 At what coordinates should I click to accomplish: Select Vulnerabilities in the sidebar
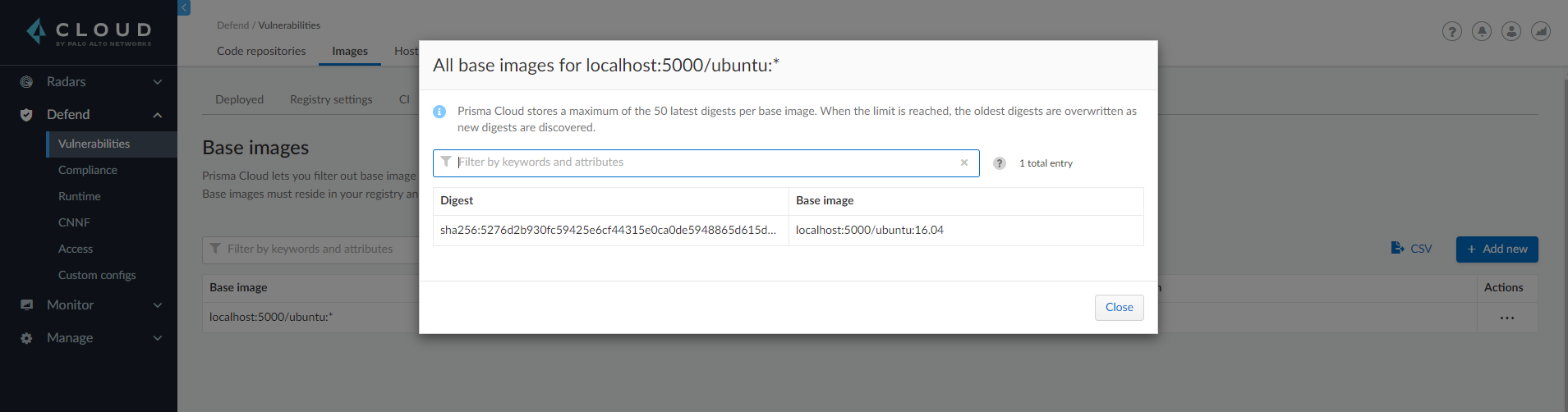[112, 144]
